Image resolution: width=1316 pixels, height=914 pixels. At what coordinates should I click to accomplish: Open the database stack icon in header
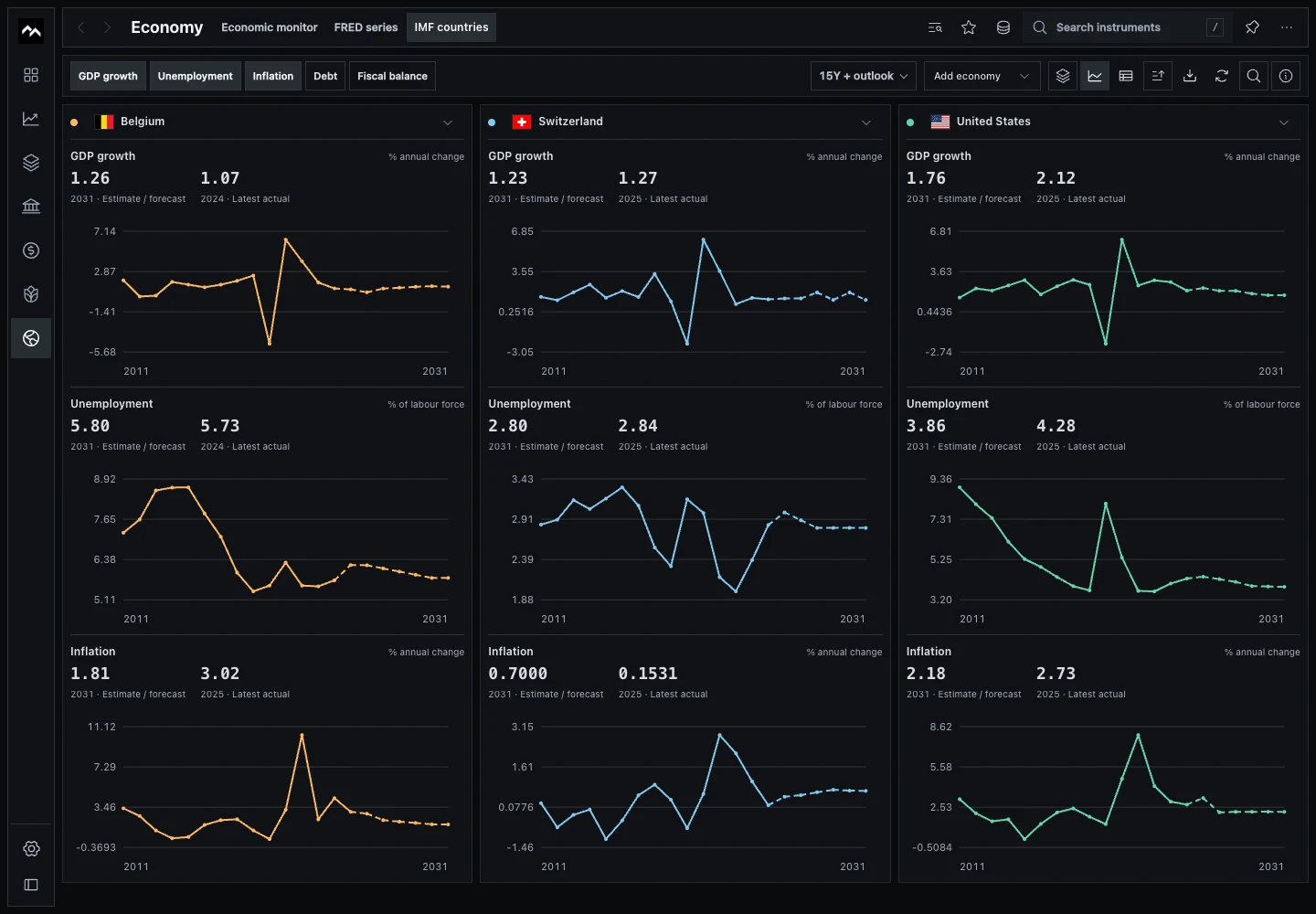click(1003, 27)
